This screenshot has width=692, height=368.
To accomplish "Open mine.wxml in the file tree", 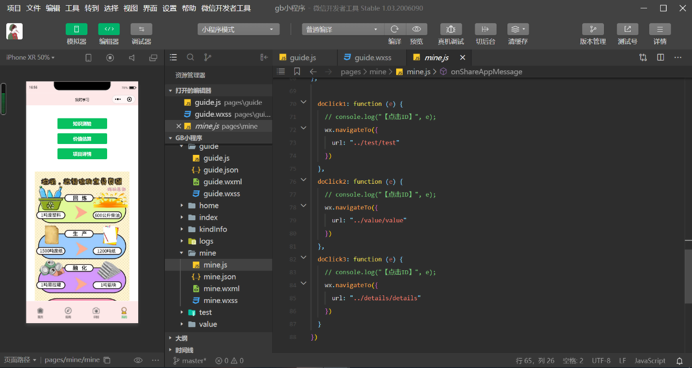I will pos(221,289).
